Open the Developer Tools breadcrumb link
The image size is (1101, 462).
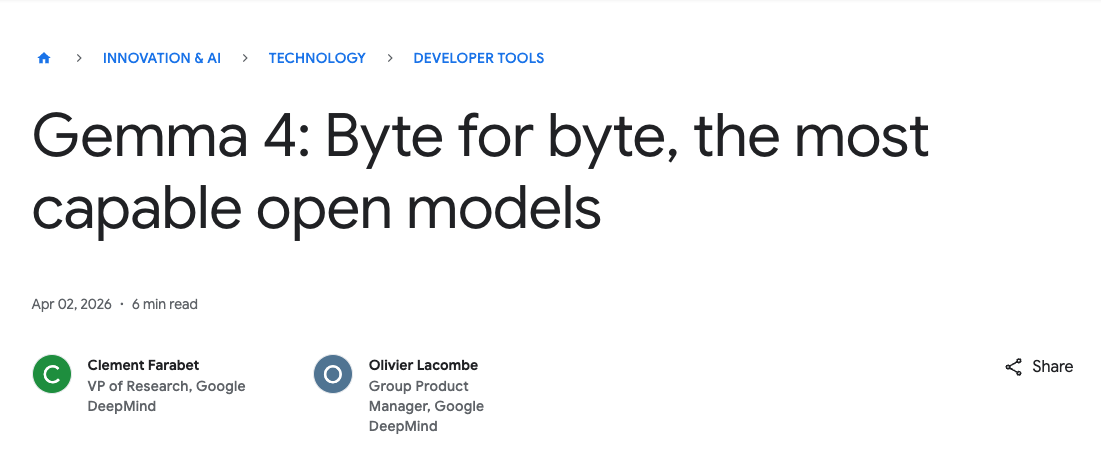coord(478,58)
